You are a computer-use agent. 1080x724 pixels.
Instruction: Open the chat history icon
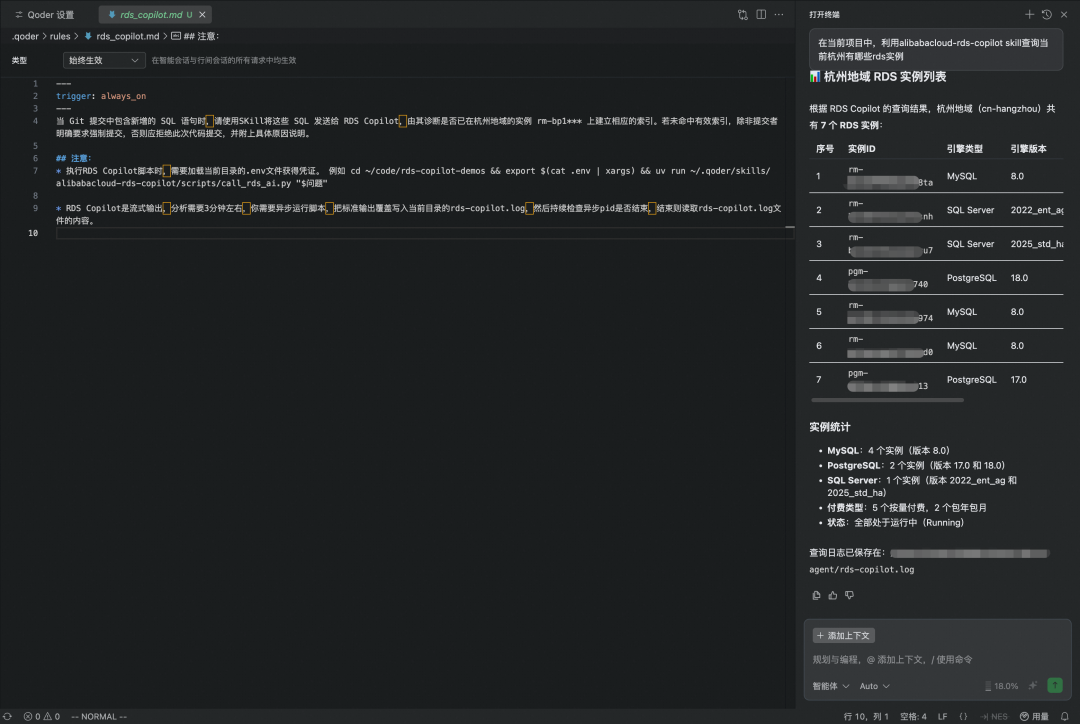click(x=1046, y=14)
